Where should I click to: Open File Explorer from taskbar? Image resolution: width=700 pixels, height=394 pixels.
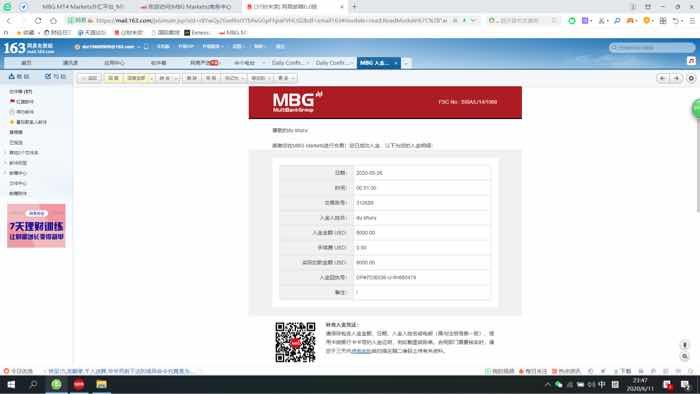(101, 385)
